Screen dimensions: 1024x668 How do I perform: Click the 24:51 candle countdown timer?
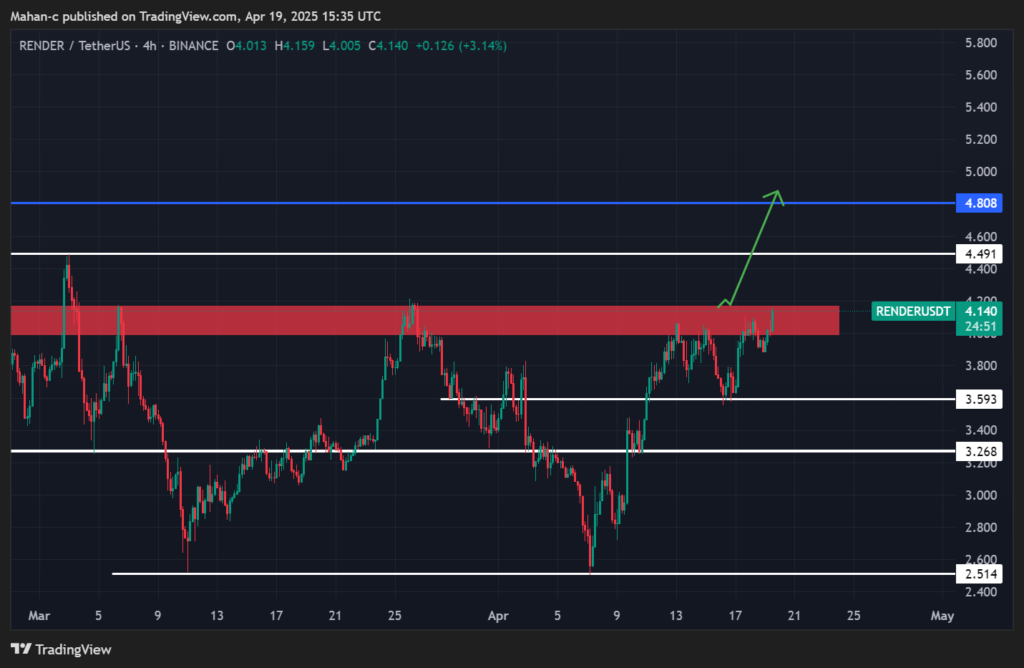tap(975, 326)
